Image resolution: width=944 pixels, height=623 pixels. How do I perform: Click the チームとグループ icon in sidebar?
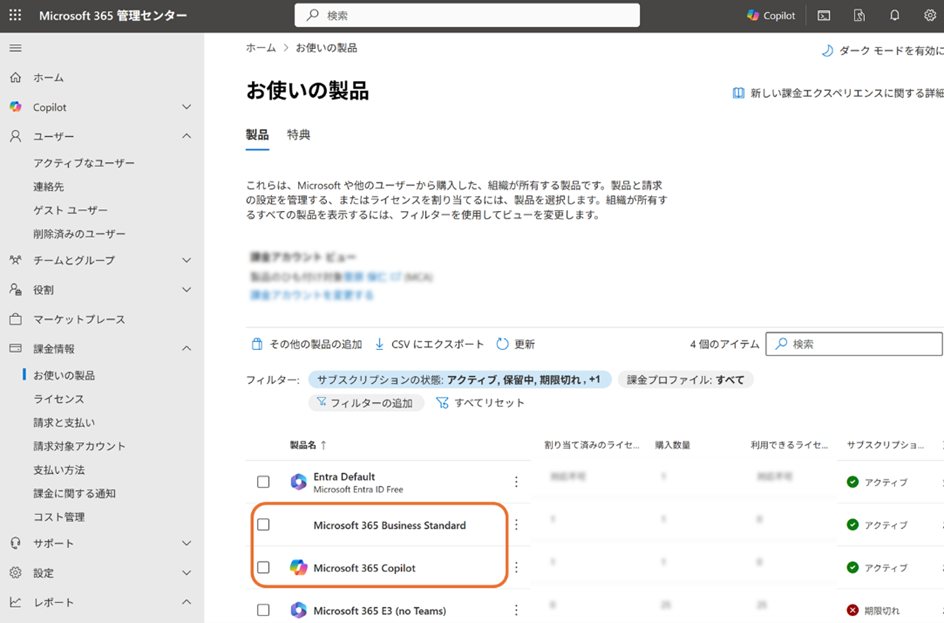[x=16, y=260]
